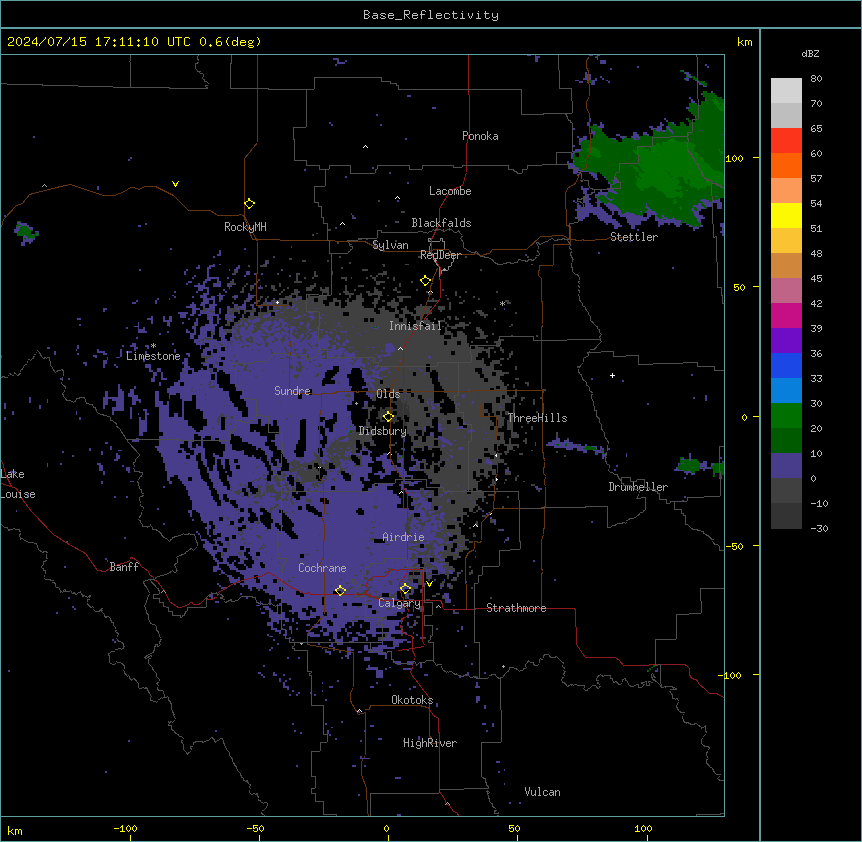Click the Innisfail city label
The width and height of the screenshot is (862, 842).
[x=415, y=326]
